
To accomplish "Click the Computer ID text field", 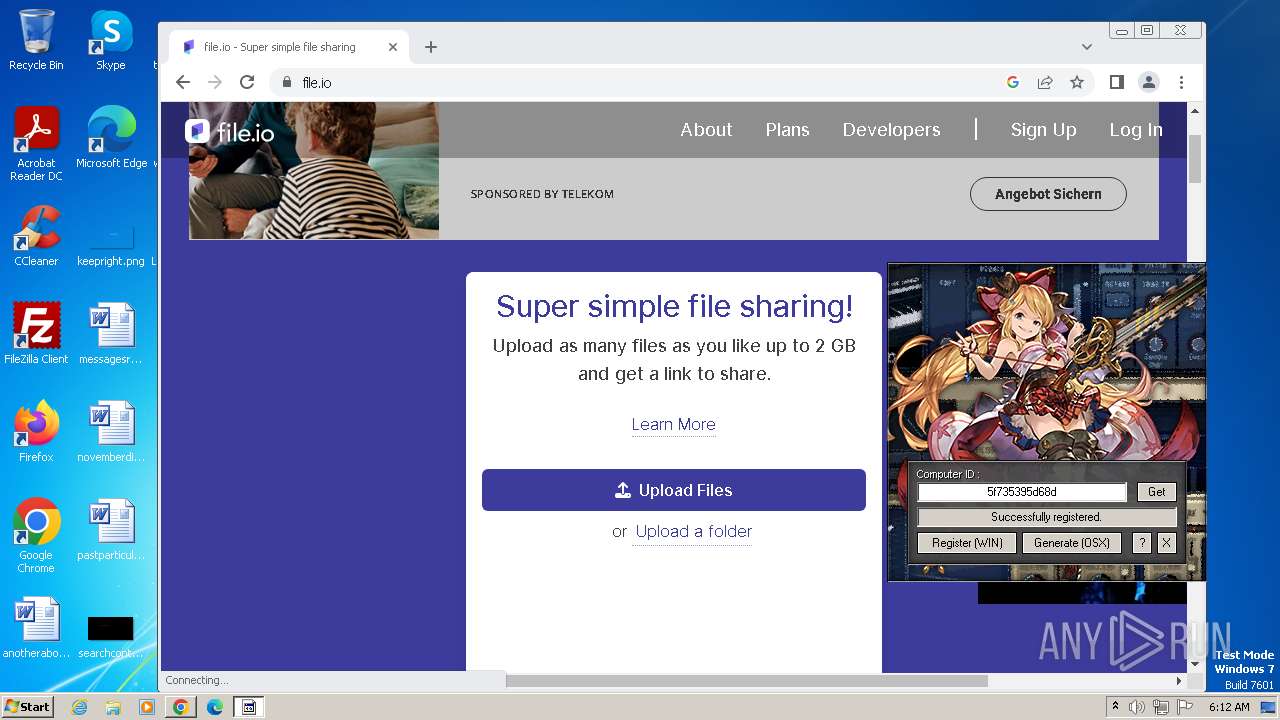I will [1022, 492].
